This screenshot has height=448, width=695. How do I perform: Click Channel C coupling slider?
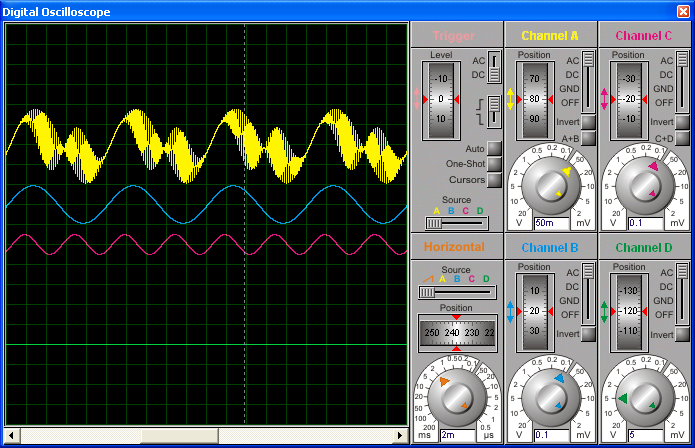point(683,82)
